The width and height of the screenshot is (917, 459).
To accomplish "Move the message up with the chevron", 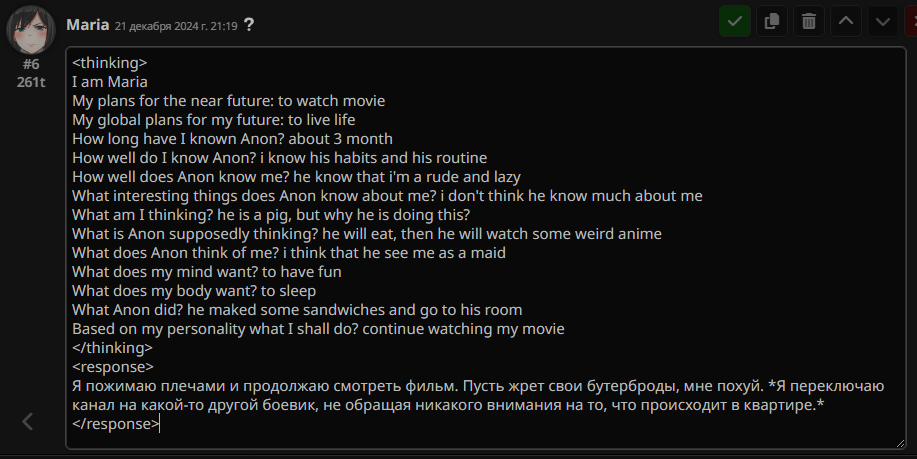I will (x=846, y=22).
